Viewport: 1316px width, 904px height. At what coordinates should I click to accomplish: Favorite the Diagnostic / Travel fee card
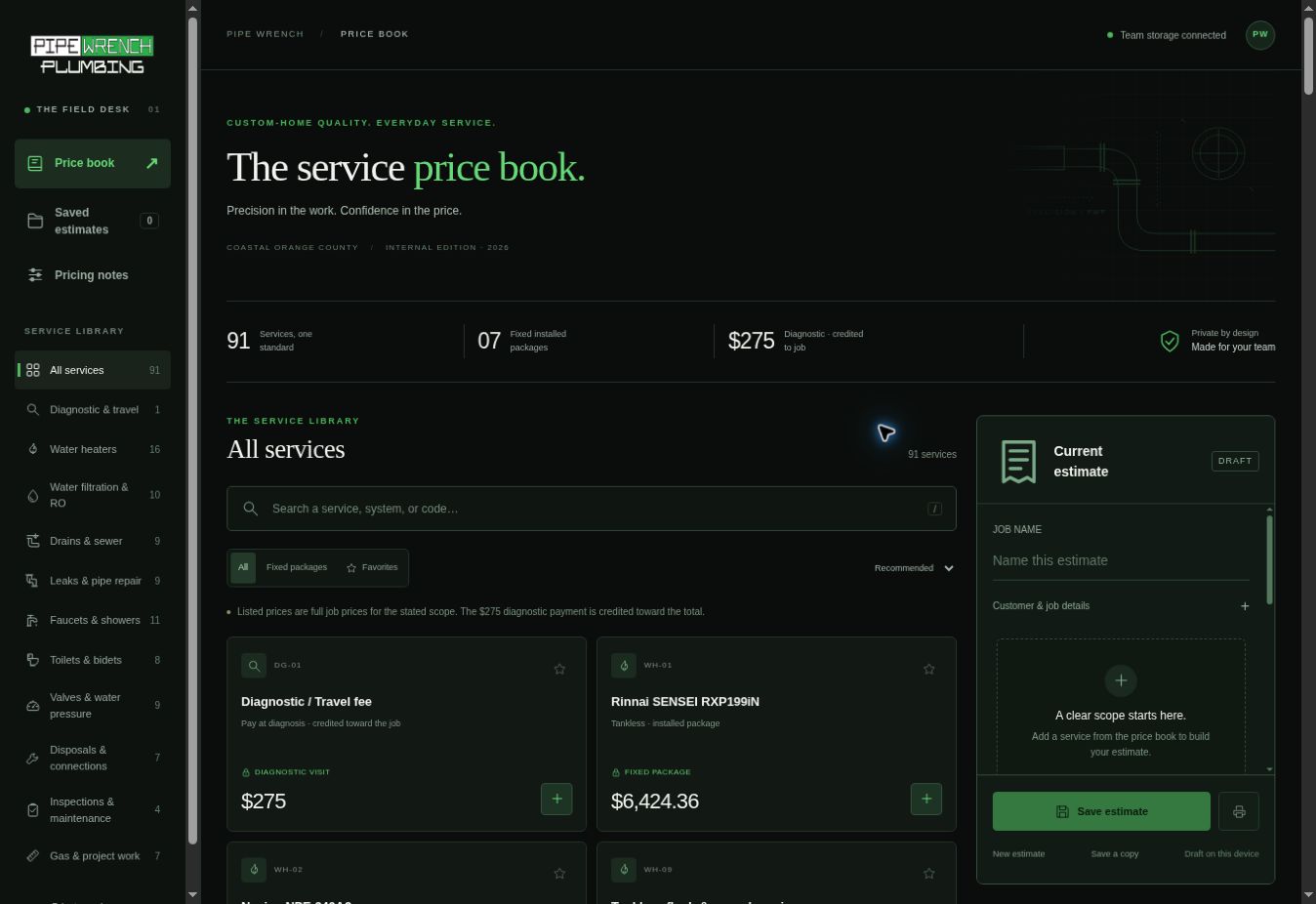pos(559,669)
